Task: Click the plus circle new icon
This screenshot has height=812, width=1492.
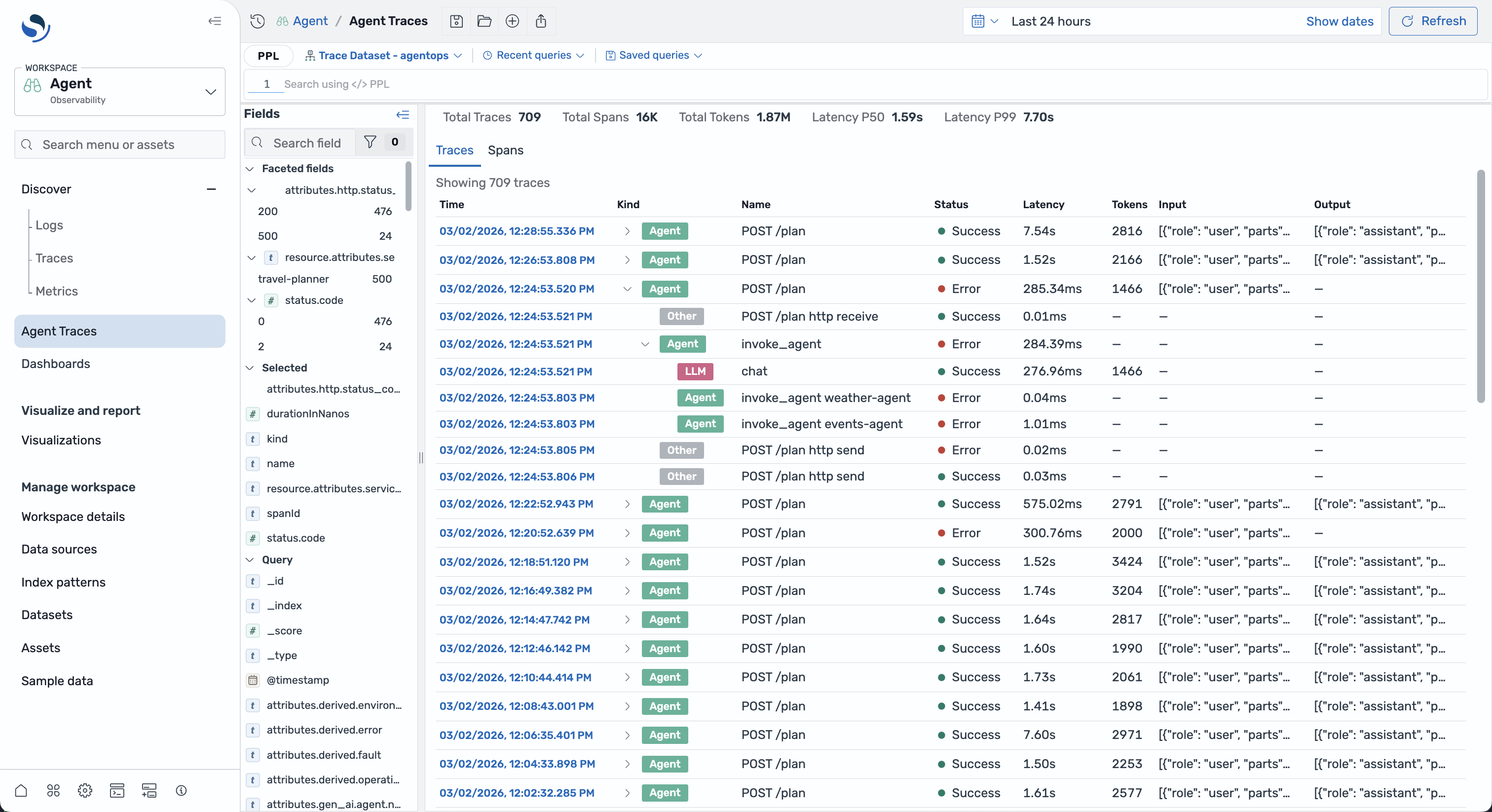Action: coord(512,21)
